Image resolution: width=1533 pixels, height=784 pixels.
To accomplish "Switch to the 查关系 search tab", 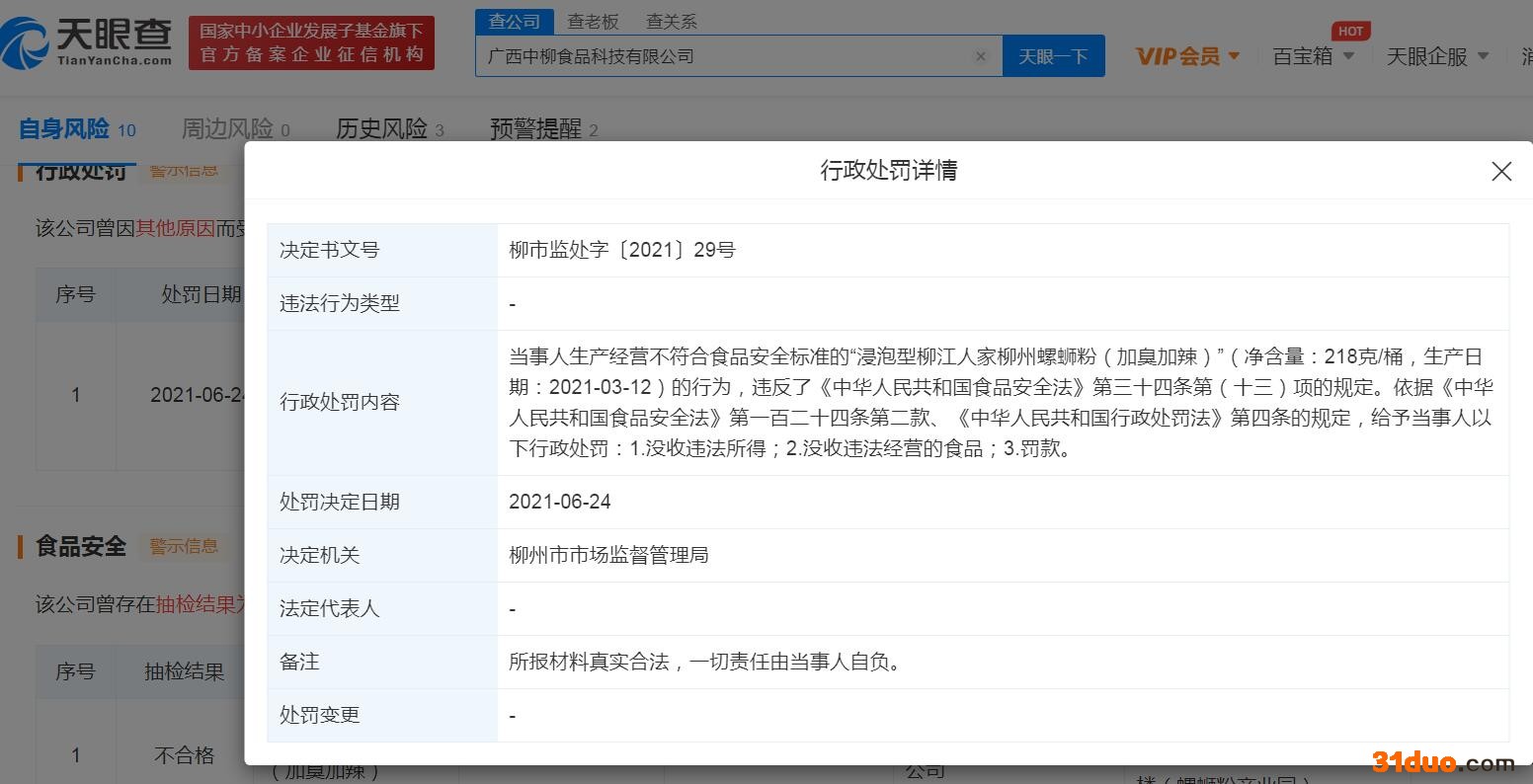I will pos(671,21).
